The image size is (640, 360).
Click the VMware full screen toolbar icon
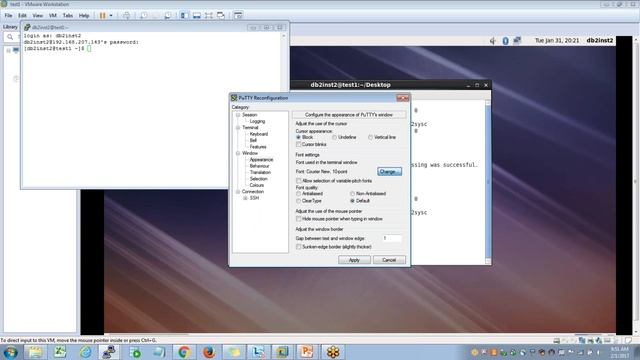[x=209, y=16]
